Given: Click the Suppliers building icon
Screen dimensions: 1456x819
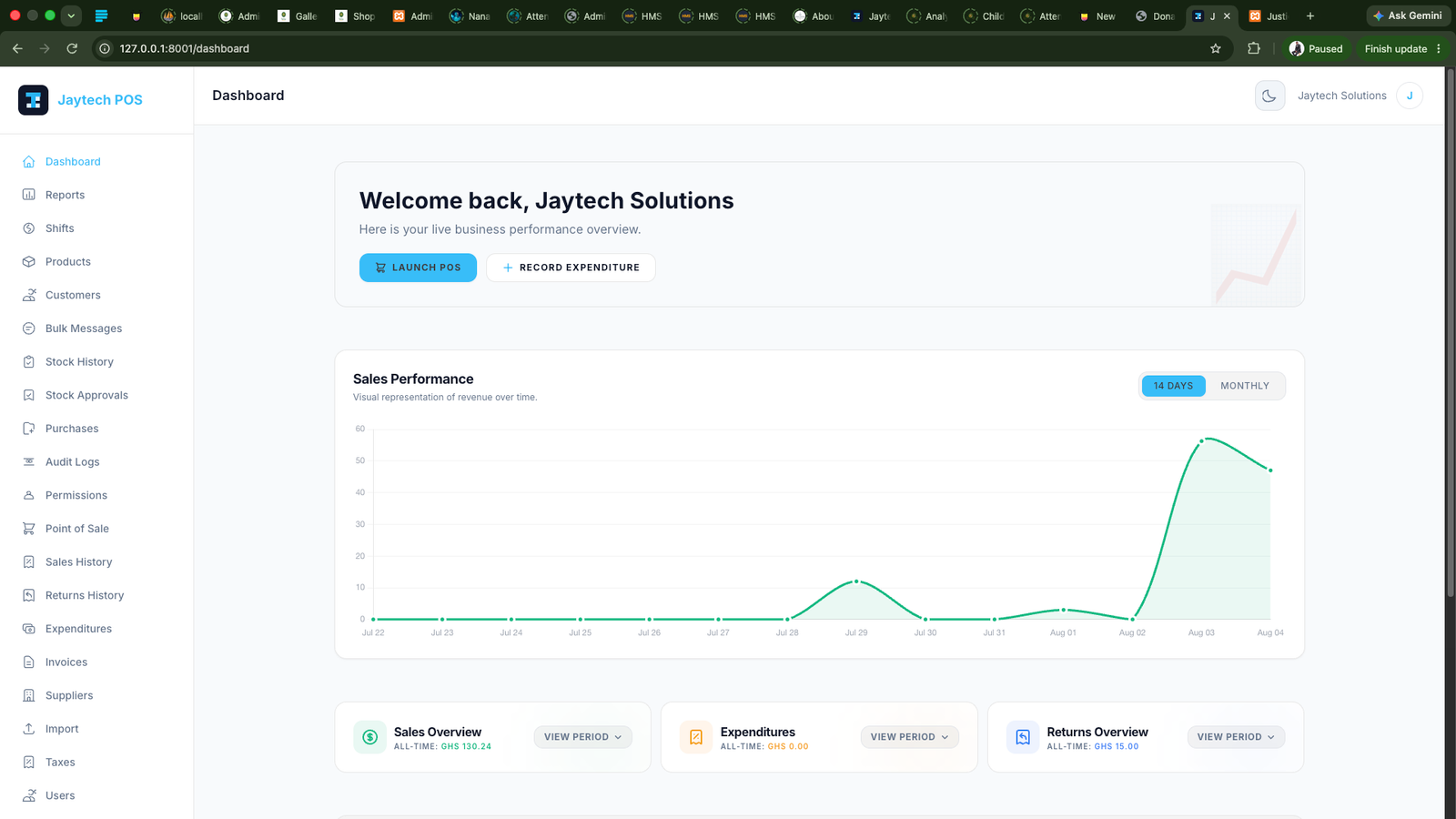Looking at the screenshot, I should pyautogui.click(x=29, y=695).
